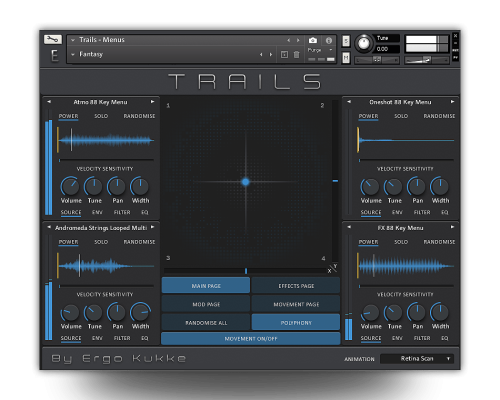Open the MOVEMENT PAGE

[296, 304]
